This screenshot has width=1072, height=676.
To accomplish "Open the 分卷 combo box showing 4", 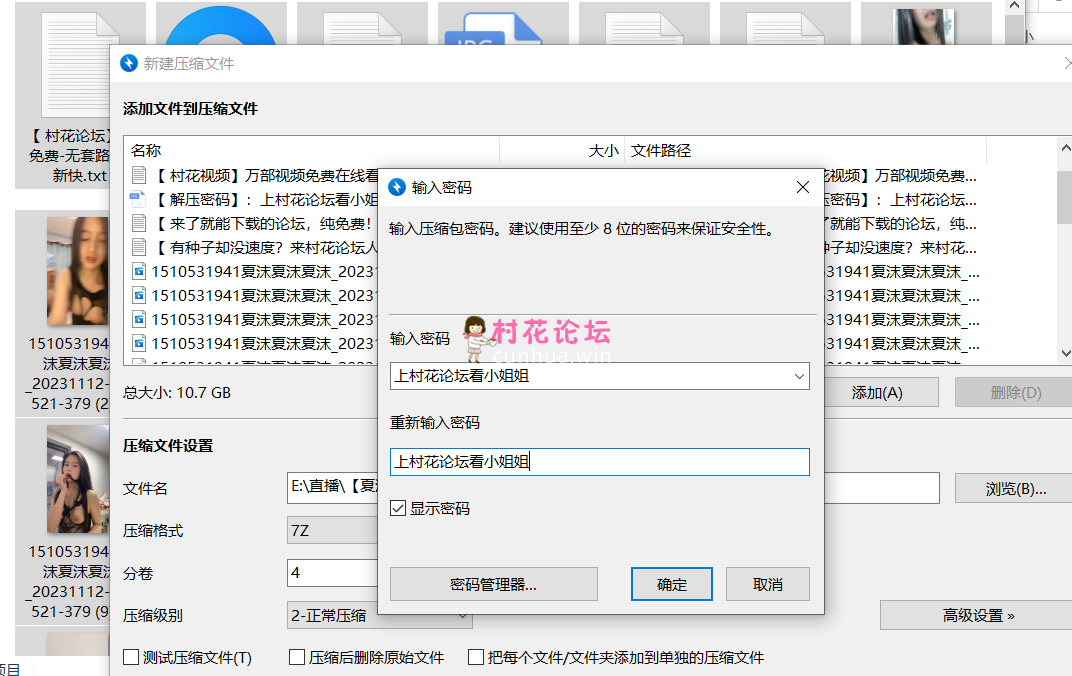I will (x=332, y=573).
